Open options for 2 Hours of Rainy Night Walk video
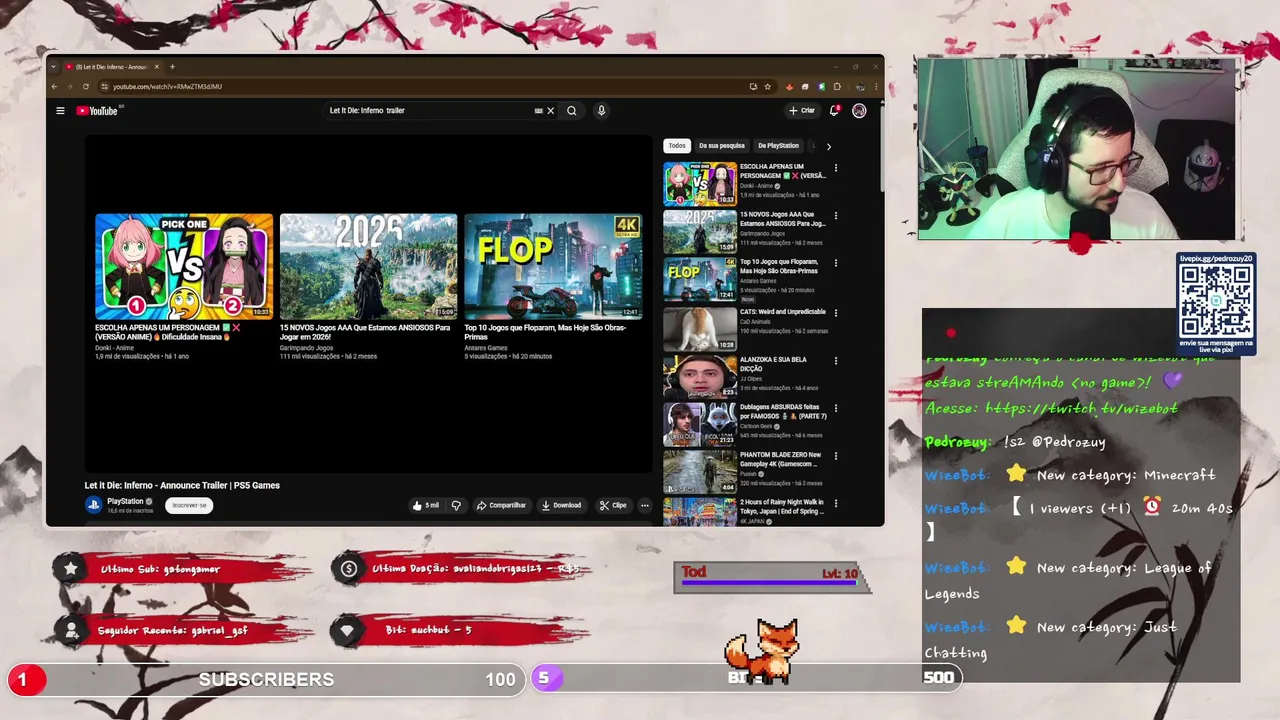The height and width of the screenshot is (720, 1280). [x=836, y=504]
